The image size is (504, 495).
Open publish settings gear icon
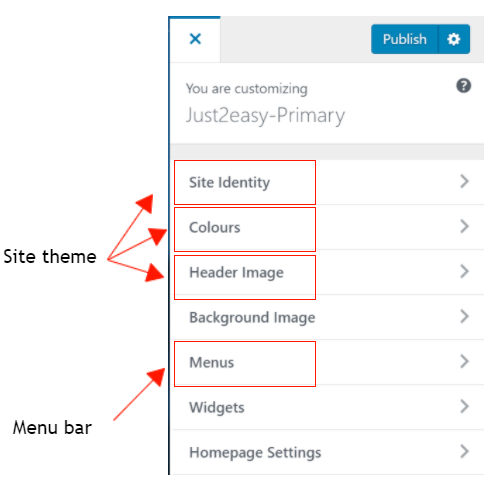(454, 39)
